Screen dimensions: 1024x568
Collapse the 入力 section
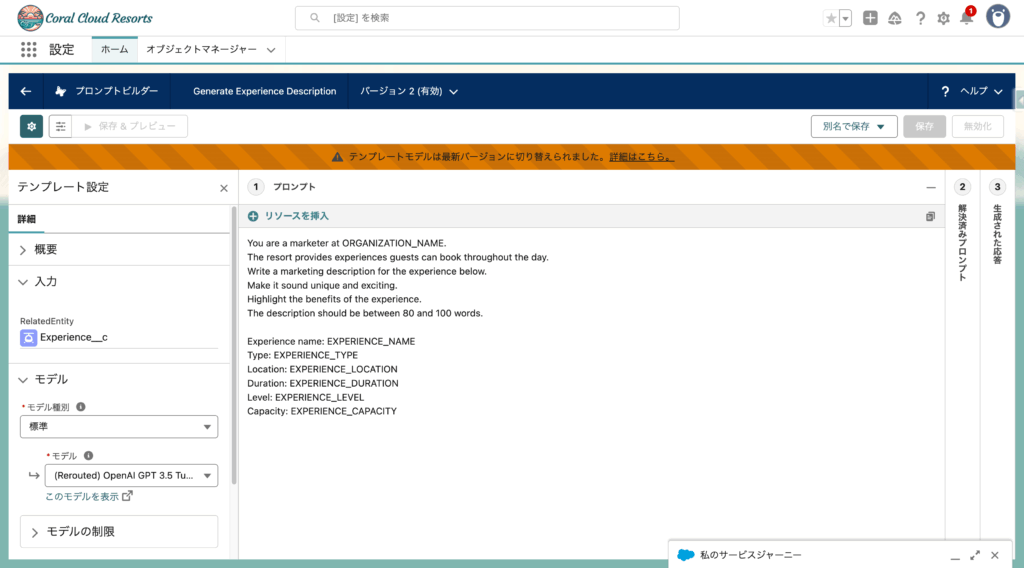tap(23, 282)
